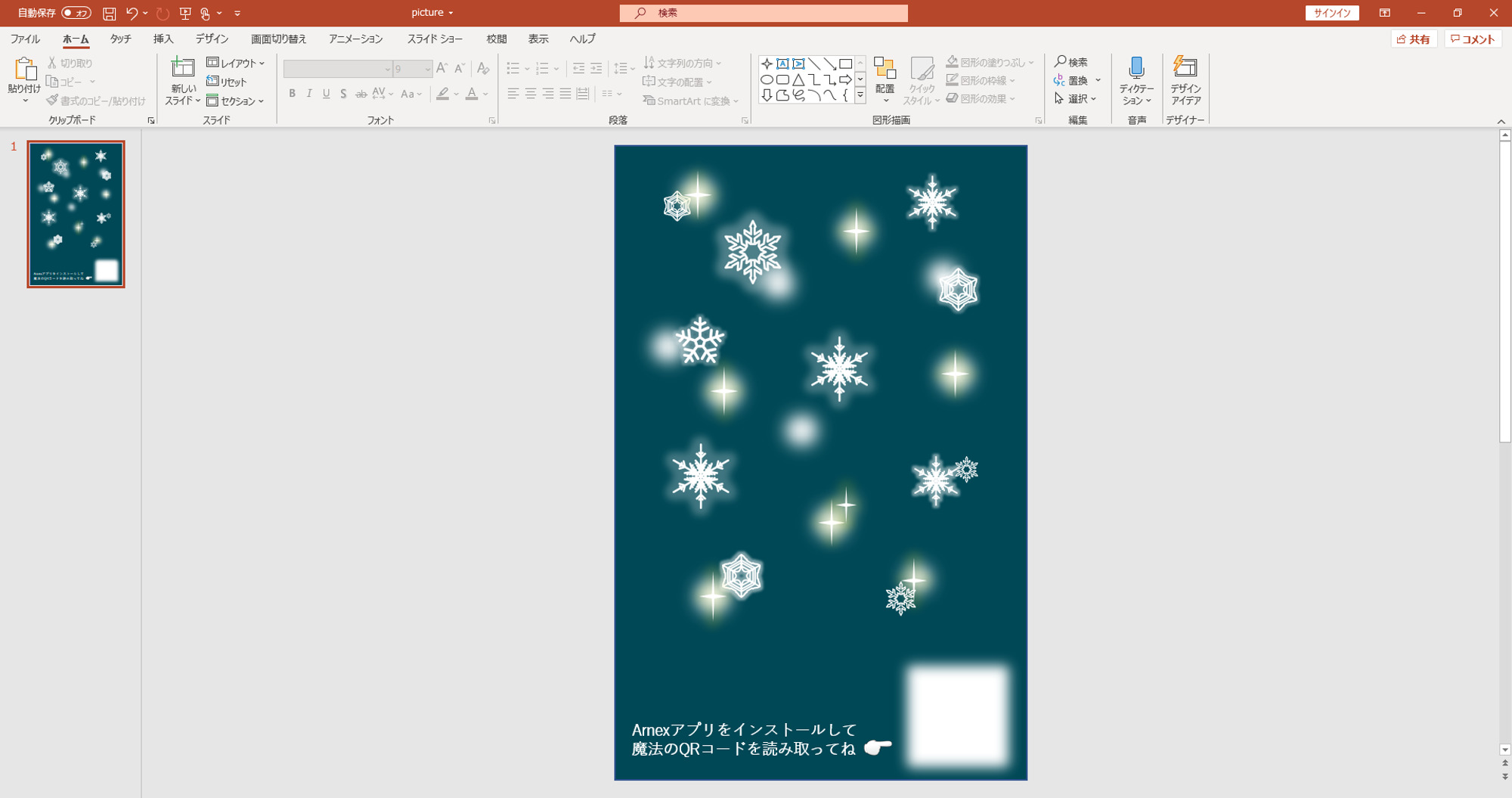Switch to Insert (挿入) tab
Image resolution: width=1512 pixels, height=798 pixels.
click(x=163, y=39)
